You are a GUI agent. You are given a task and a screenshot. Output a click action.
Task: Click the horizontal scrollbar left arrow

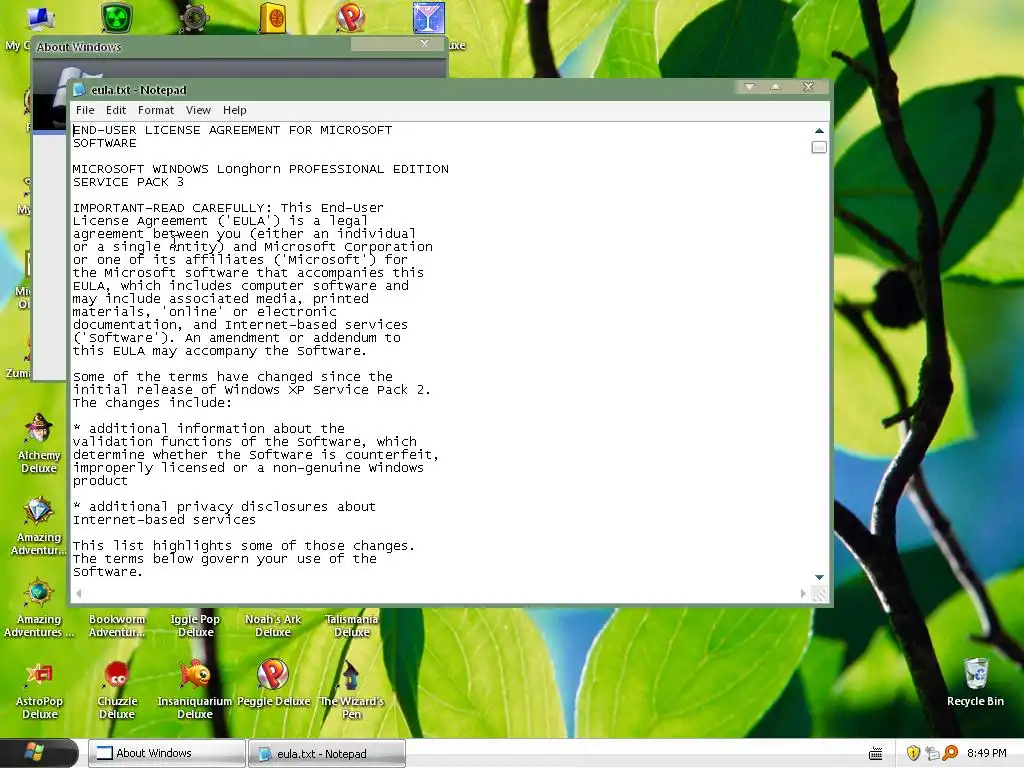click(79, 594)
